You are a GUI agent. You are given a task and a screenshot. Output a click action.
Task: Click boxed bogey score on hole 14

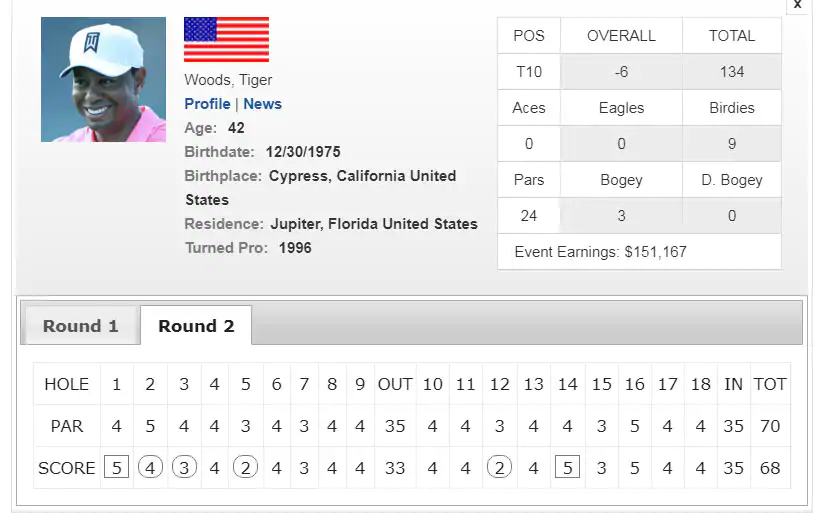[x=568, y=467]
